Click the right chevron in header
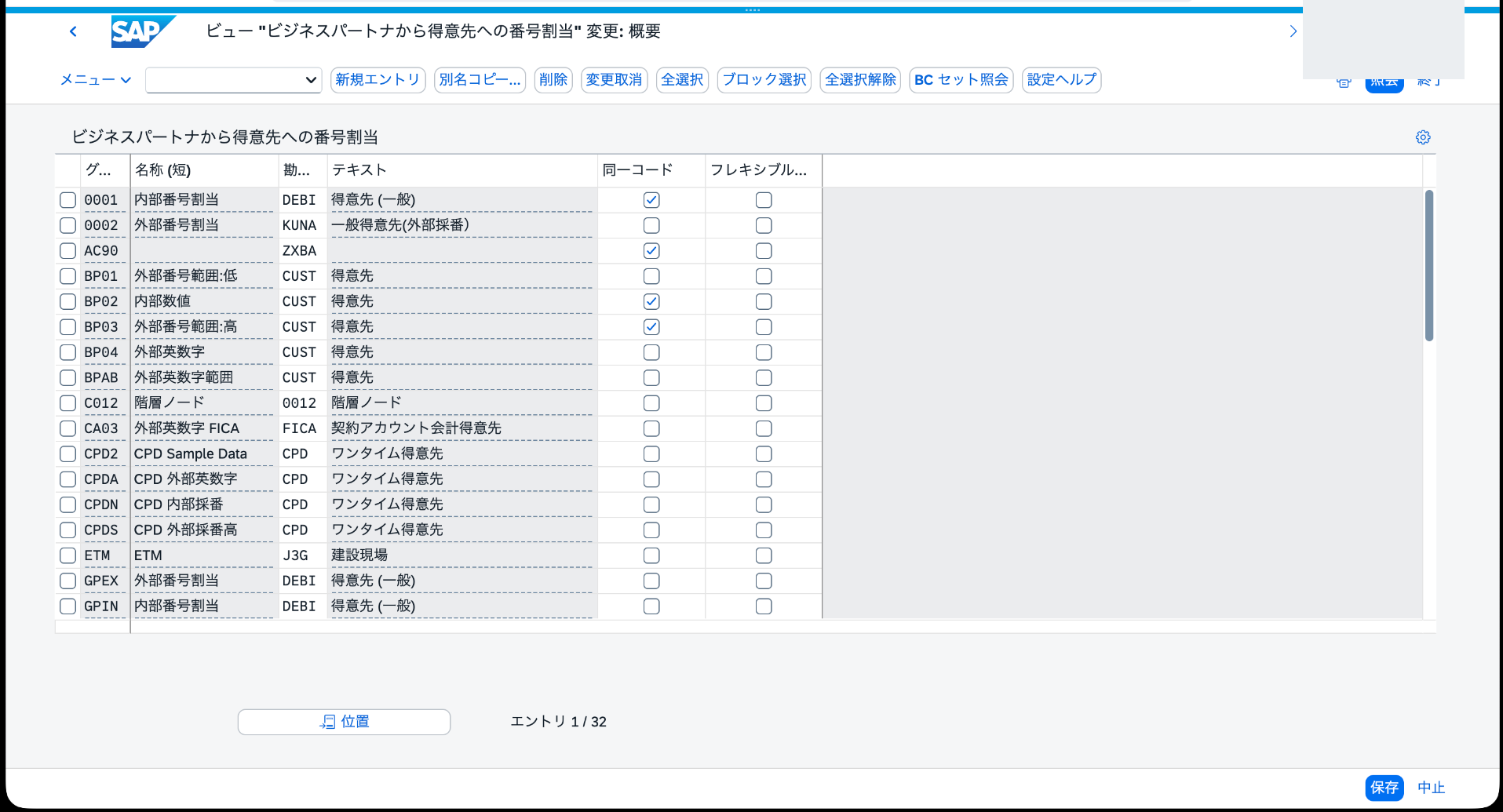The height and width of the screenshot is (812, 1503). (x=1293, y=31)
